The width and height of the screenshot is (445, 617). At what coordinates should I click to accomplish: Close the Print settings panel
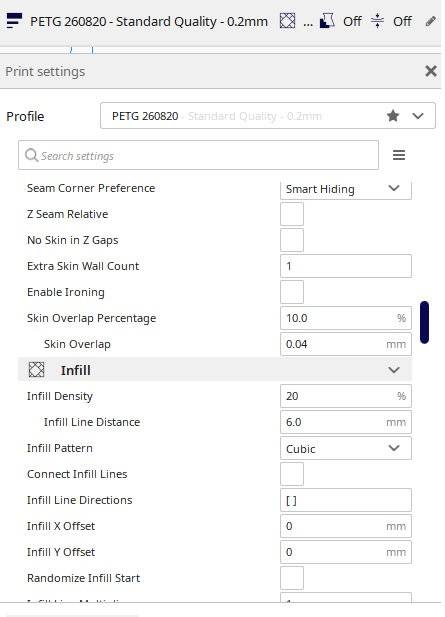pos(431,71)
